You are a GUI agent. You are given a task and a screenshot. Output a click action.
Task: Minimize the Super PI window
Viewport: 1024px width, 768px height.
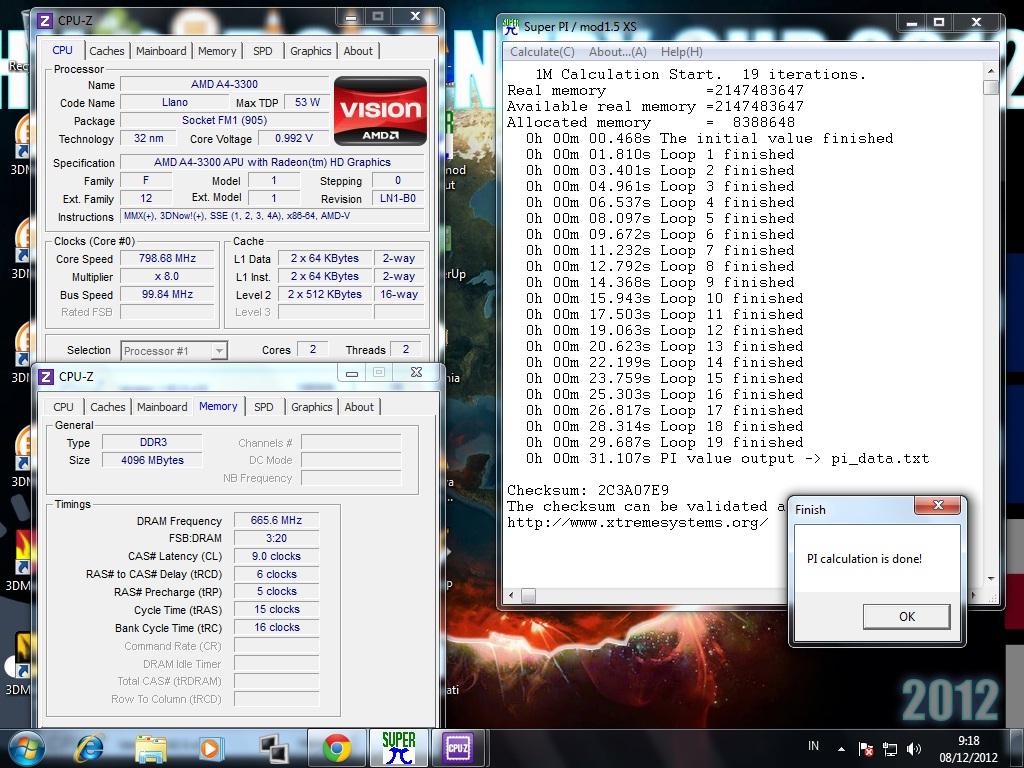point(912,24)
